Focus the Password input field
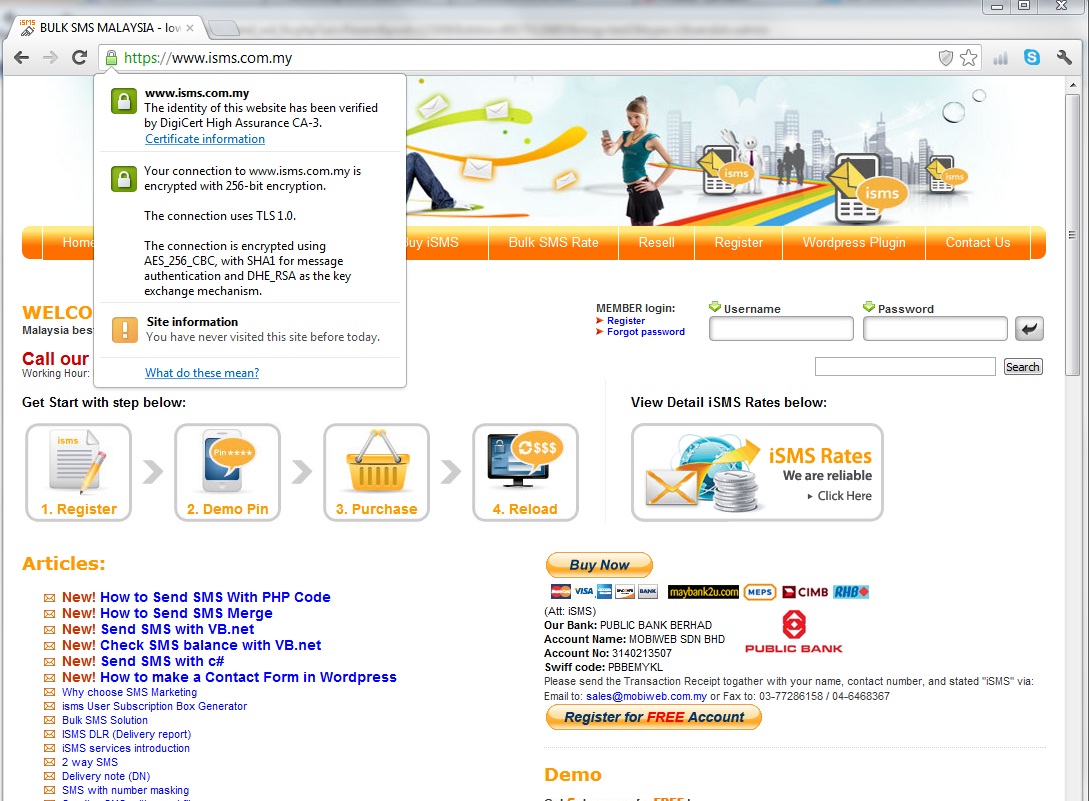 [x=936, y=329]
